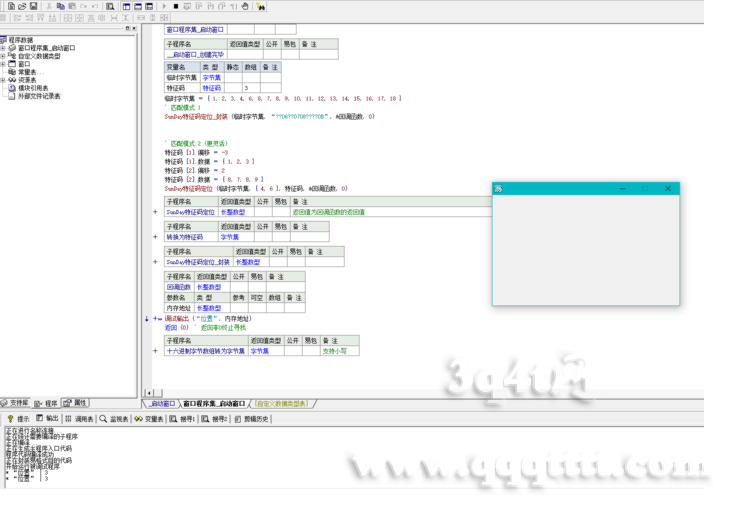Viewport: 734px width, 519px height.
Task: Close the running debug window
Action: pyautogui.click(x=668, y=189)
